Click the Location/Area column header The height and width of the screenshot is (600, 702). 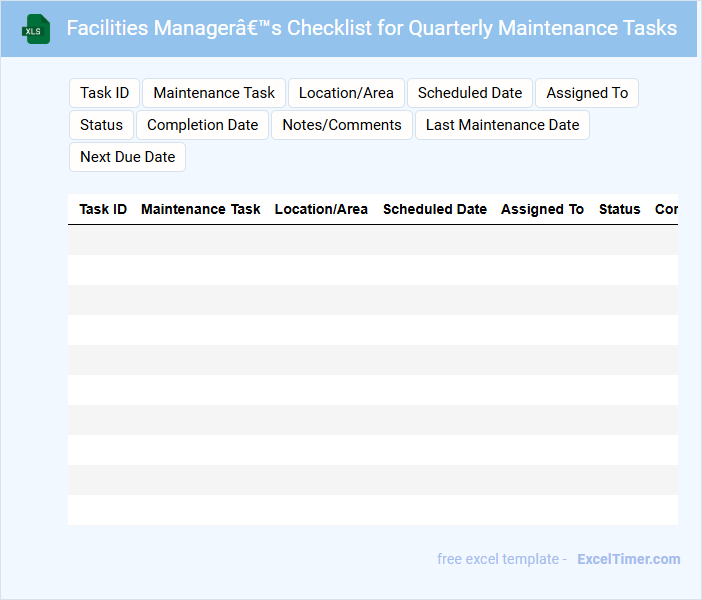coord(321,209)
